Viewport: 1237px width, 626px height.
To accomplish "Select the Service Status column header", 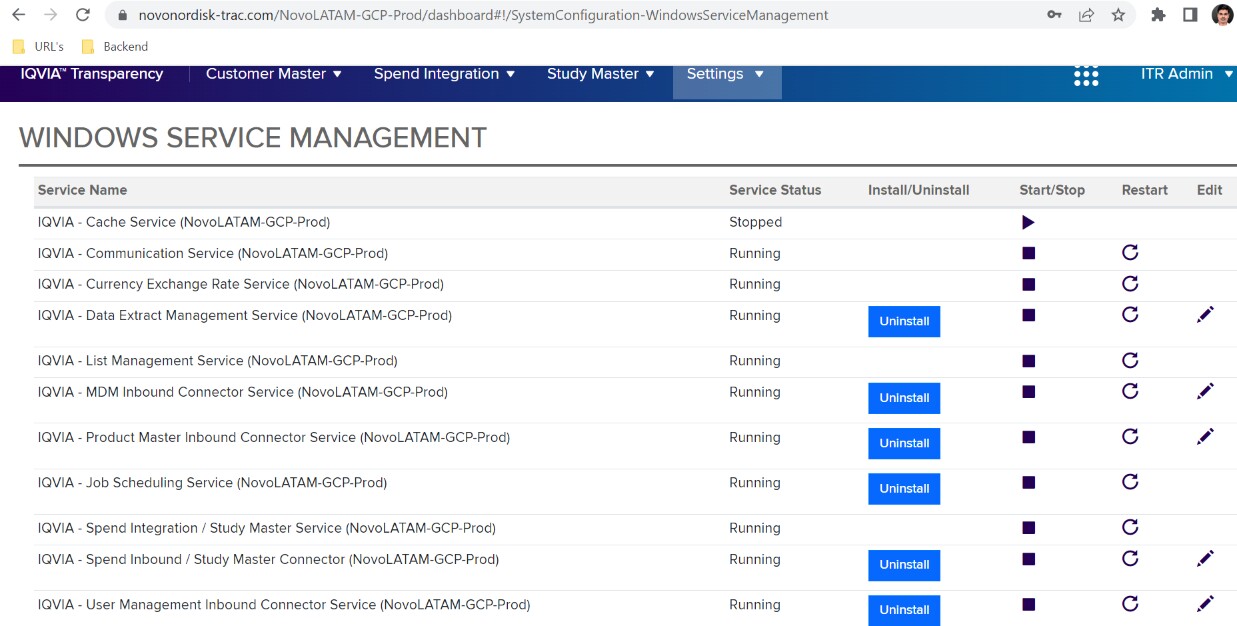I will point(775,190).
